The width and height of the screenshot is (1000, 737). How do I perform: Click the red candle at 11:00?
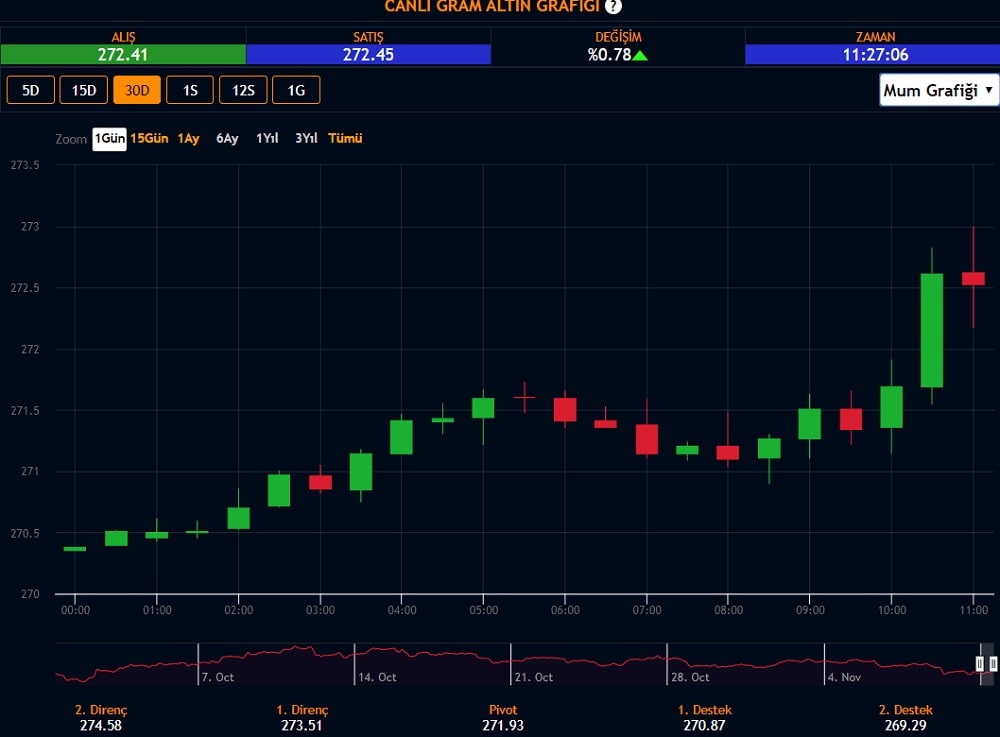pyautogui.click(x=973, y=278)
